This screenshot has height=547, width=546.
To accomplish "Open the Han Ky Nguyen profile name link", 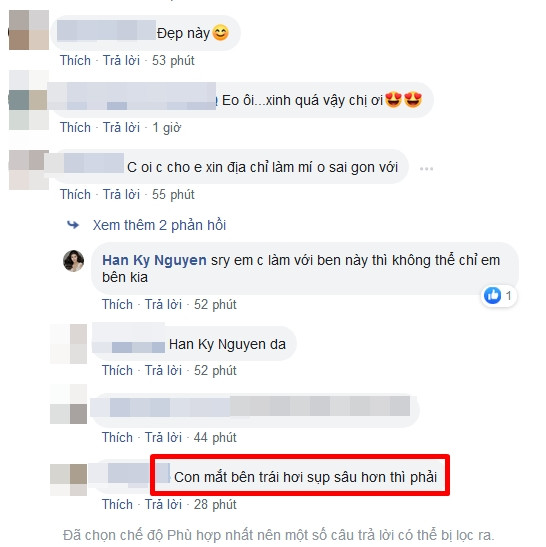I will coord(154,260).
